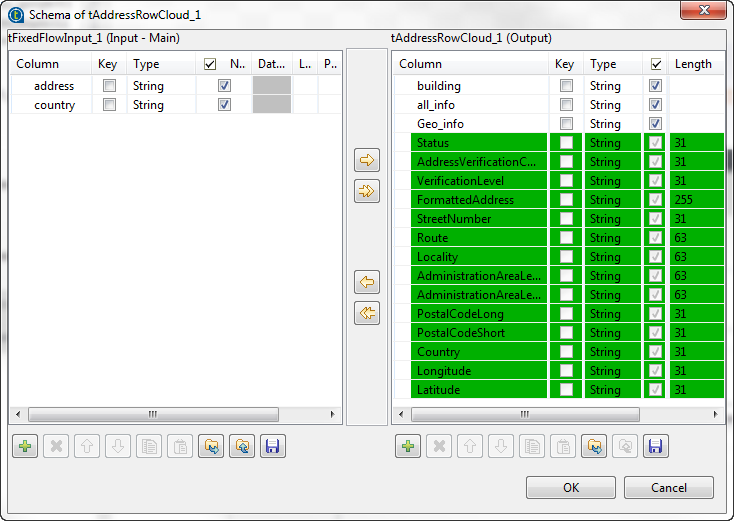Copy icon in output schema toolbar

pos(532,446)
